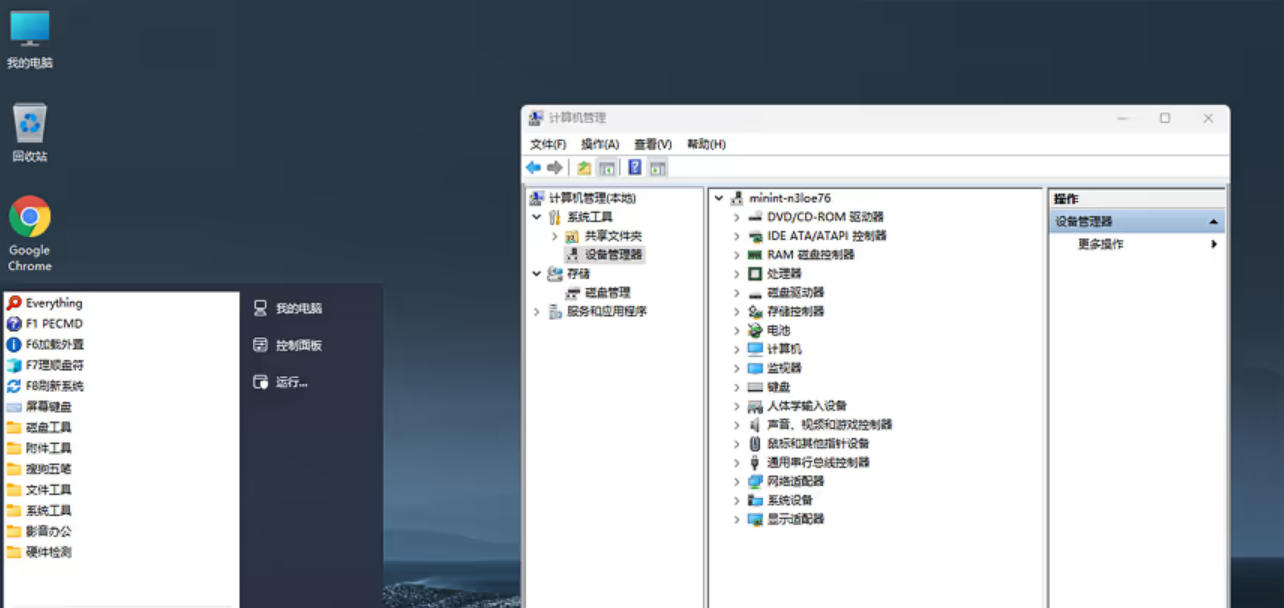
Task: Expand the 显示适配器 device category
Action: [737, 519]
